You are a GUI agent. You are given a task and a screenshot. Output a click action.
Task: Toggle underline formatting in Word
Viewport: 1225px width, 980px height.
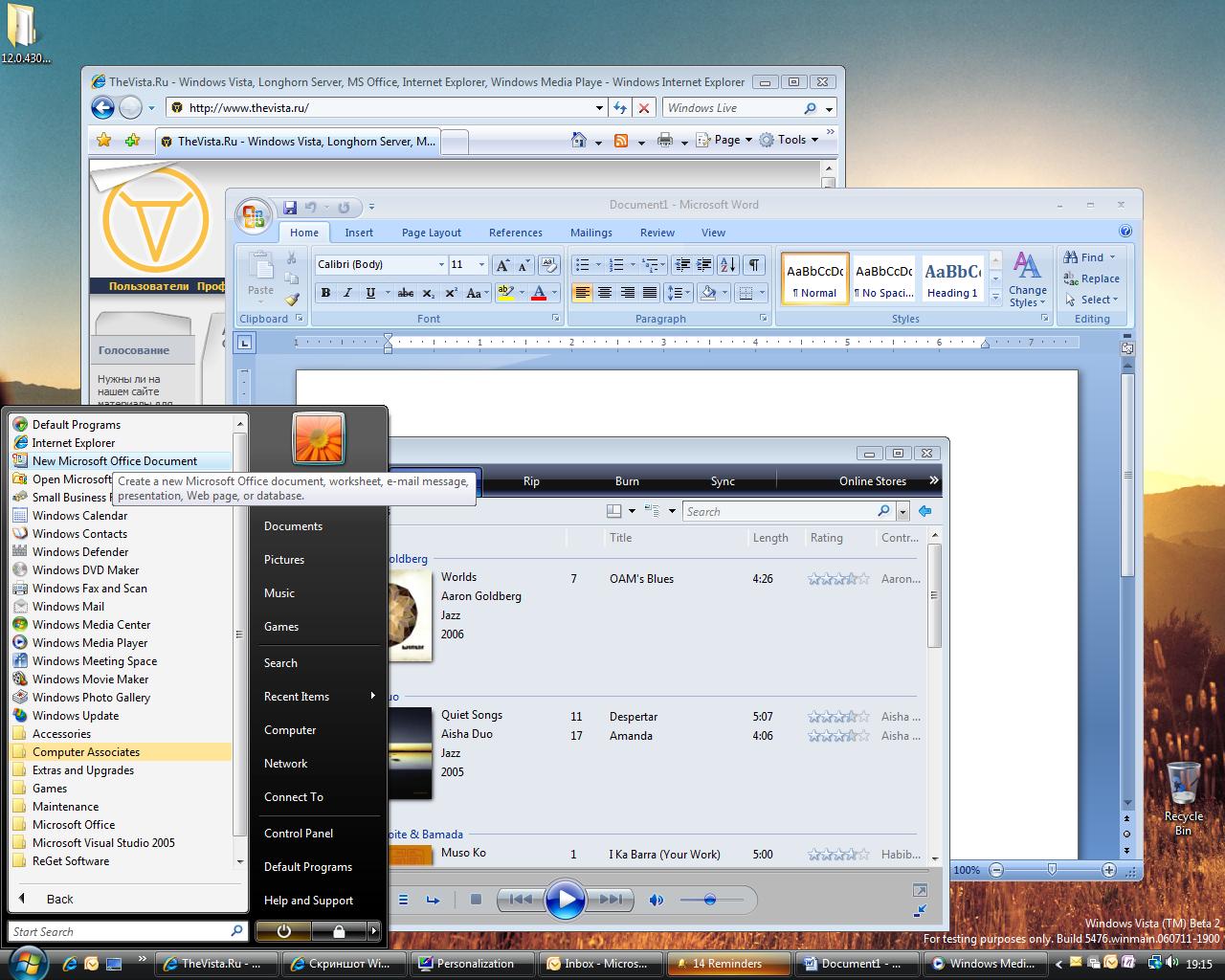click(370, 293)
